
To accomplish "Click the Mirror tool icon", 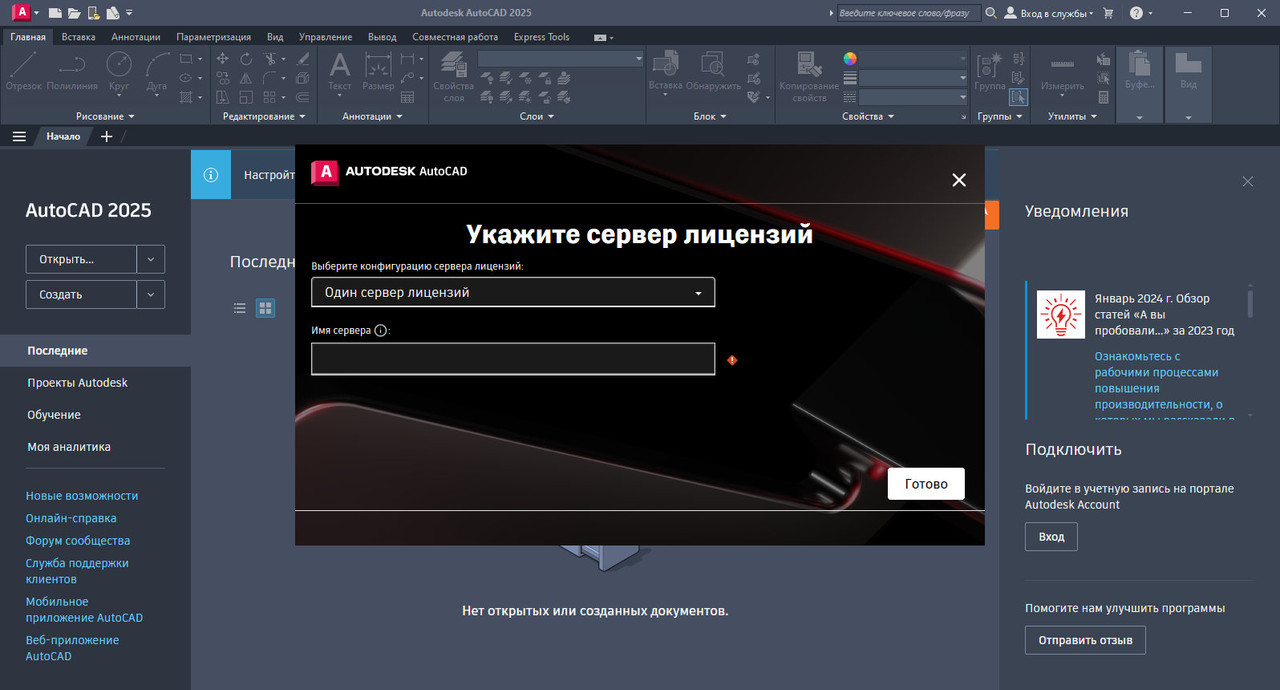I will (x=246, y=78).
